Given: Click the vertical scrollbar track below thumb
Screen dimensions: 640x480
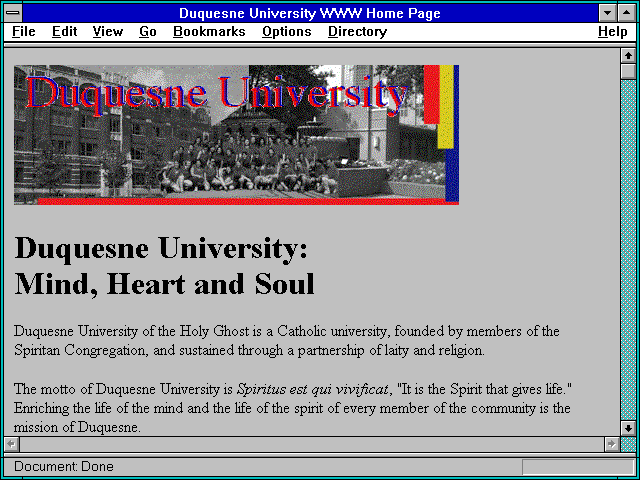Looking at the screenshot, I should tap(628, 250).
